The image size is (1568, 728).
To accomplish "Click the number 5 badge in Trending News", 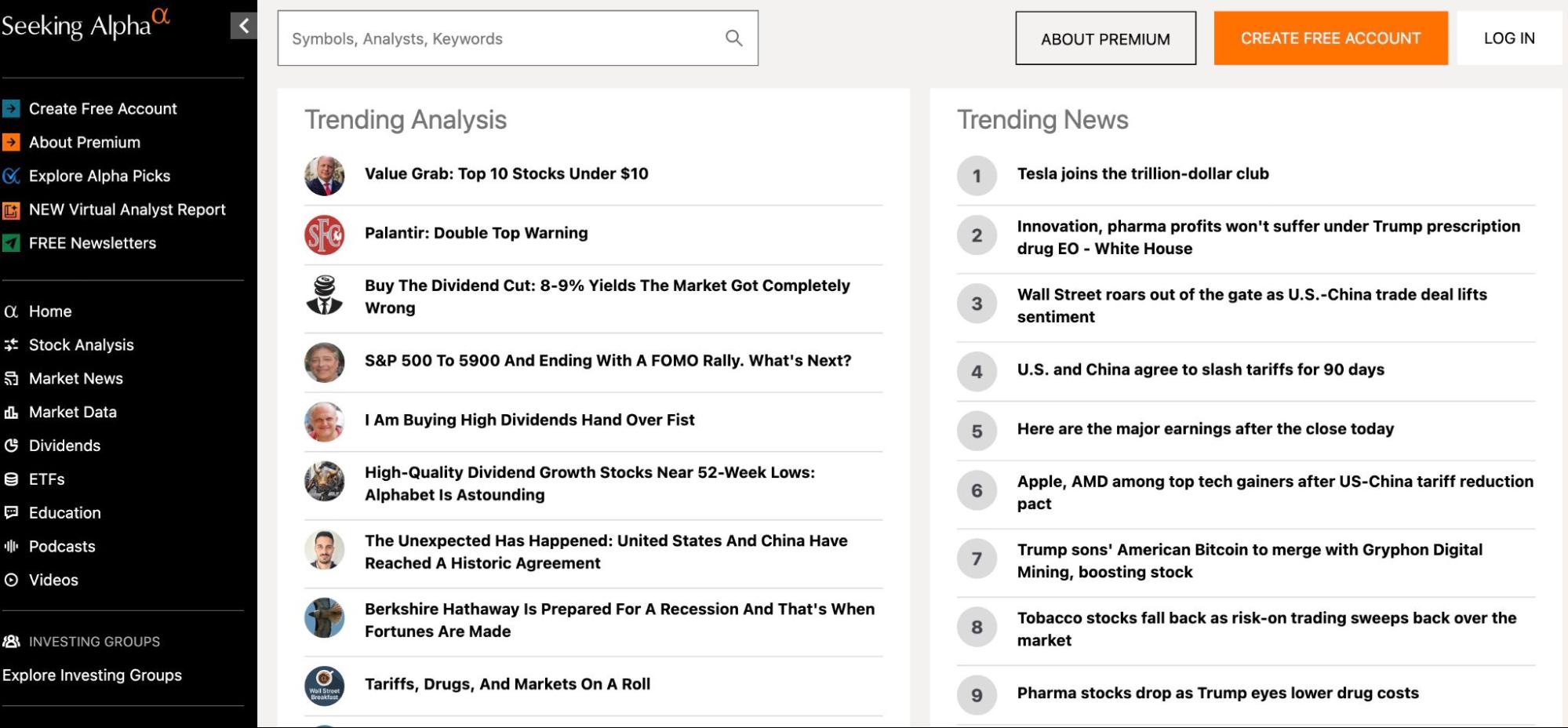I will 977,431.
